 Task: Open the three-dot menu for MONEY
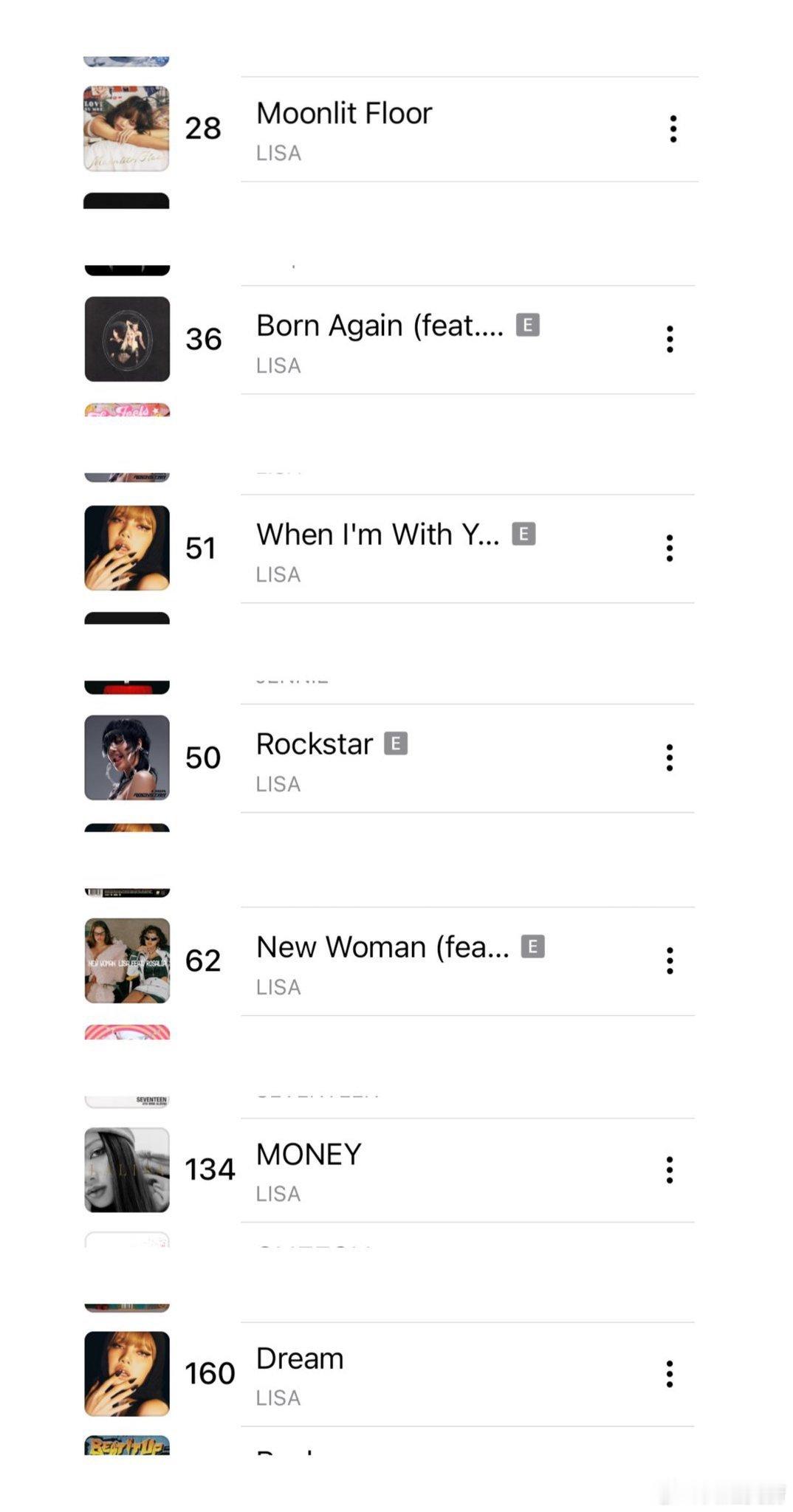pos(670,1169)
